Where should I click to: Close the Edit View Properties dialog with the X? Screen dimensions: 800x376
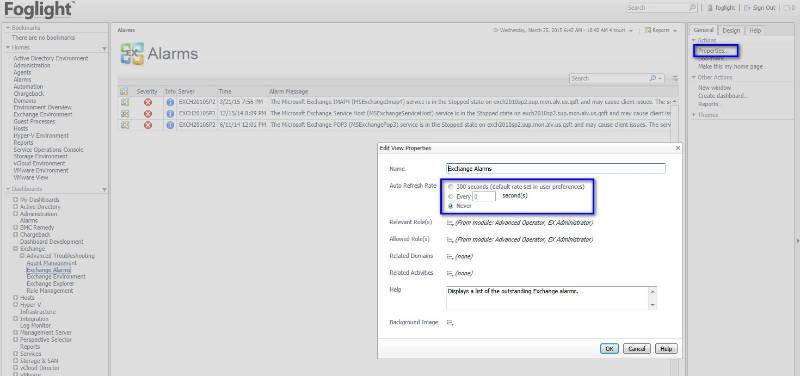point(678,148)
